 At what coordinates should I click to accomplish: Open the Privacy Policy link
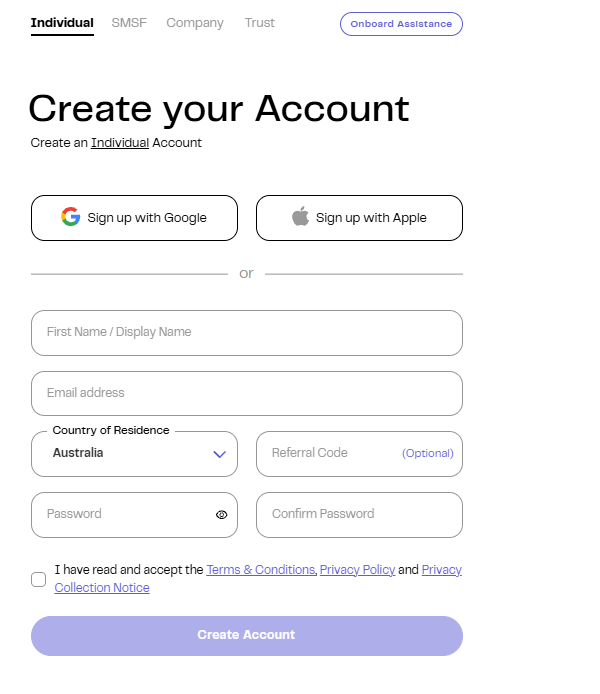coord(357,570)
